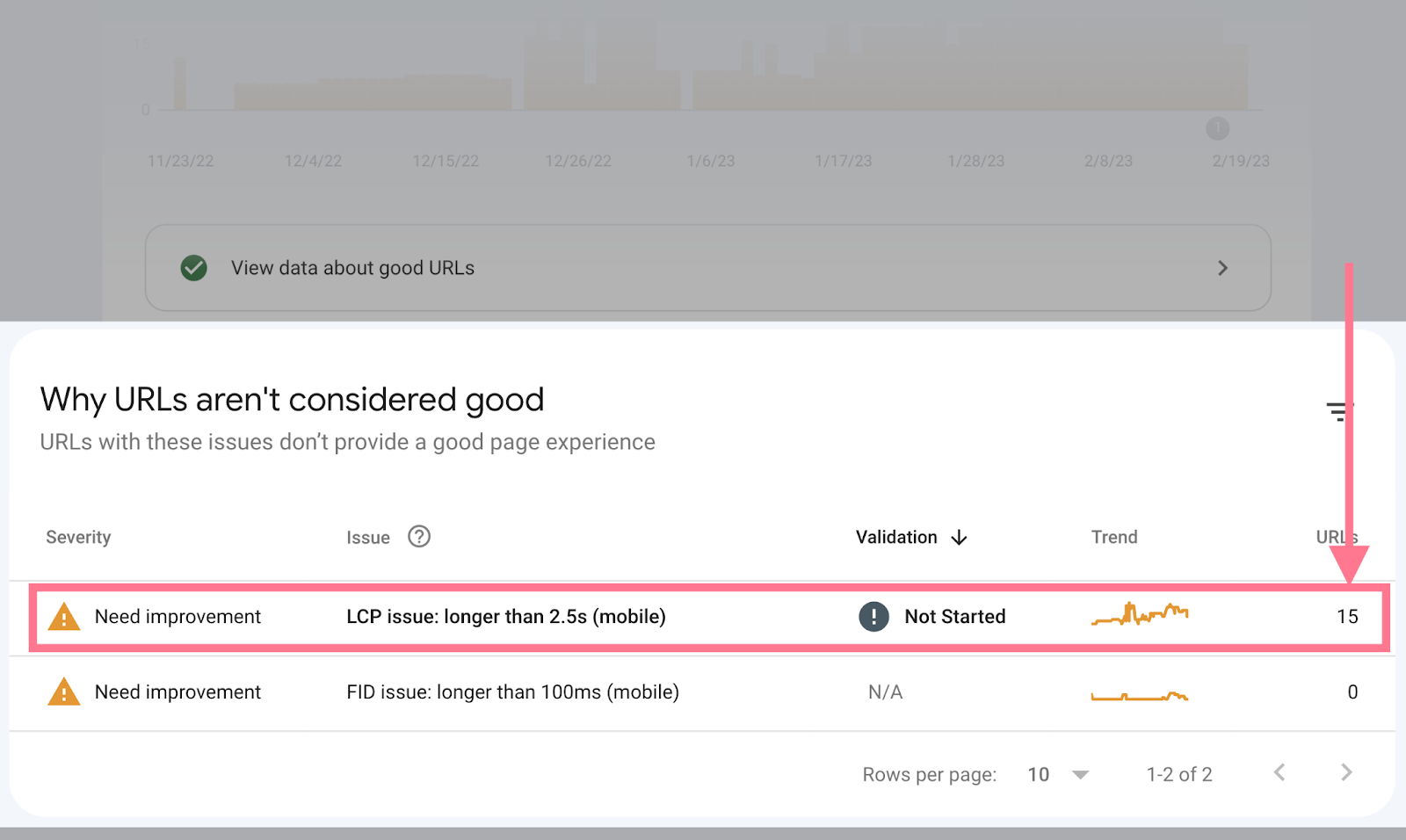Click the Severity column header
1406x840 pixels.
coord(78,537)
